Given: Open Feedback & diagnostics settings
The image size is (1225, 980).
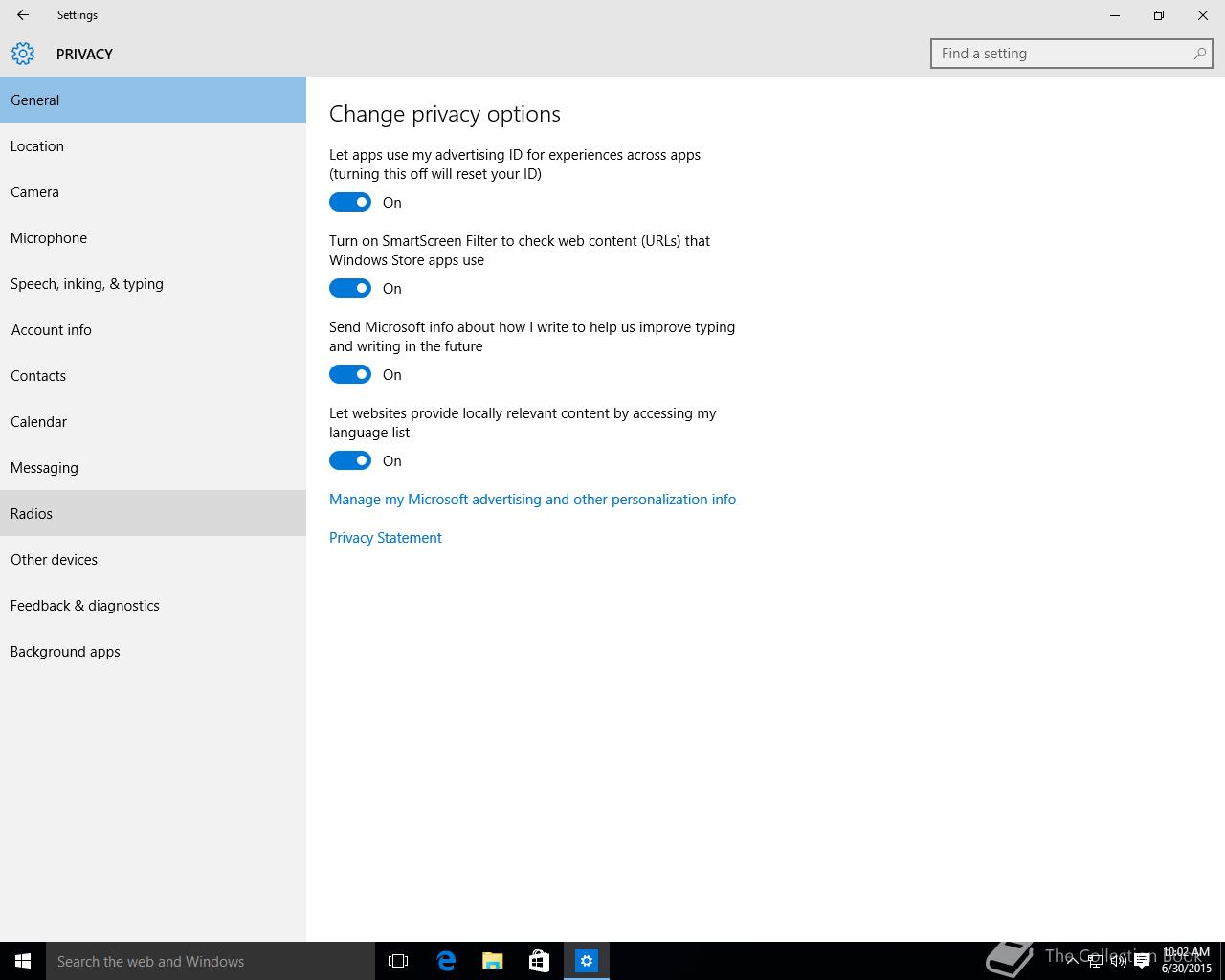Looking at the screenshot, I should tap(153, 605).
